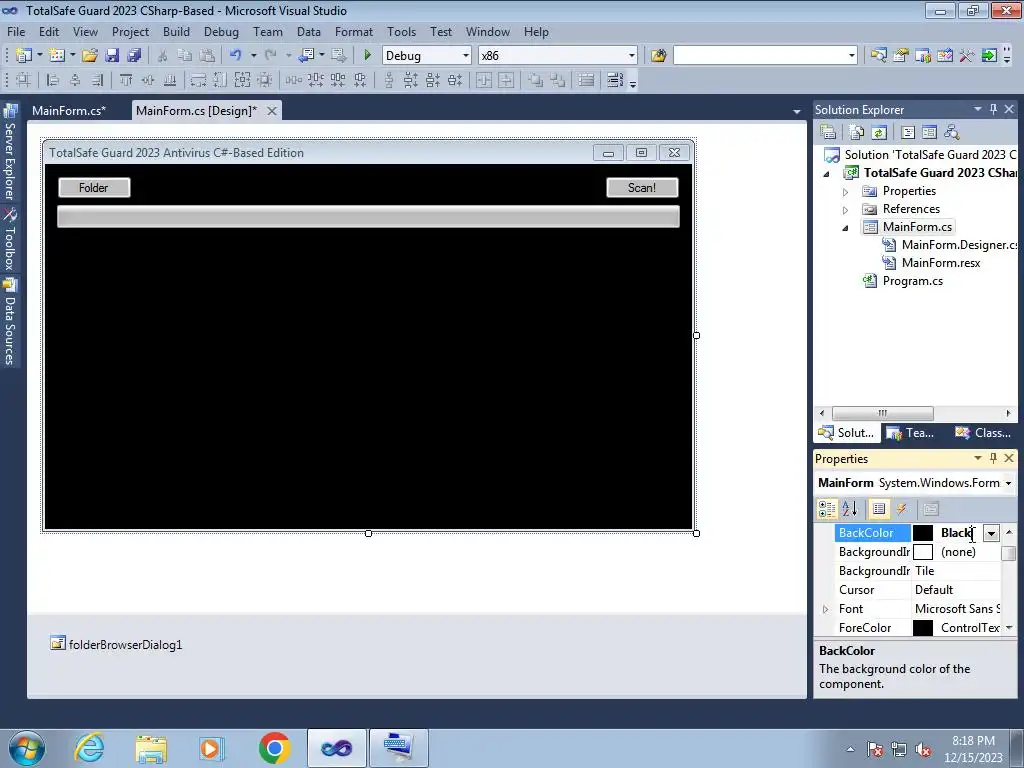Open the Format menu
Screen dimensions: 1024x768
click(353, 31)
